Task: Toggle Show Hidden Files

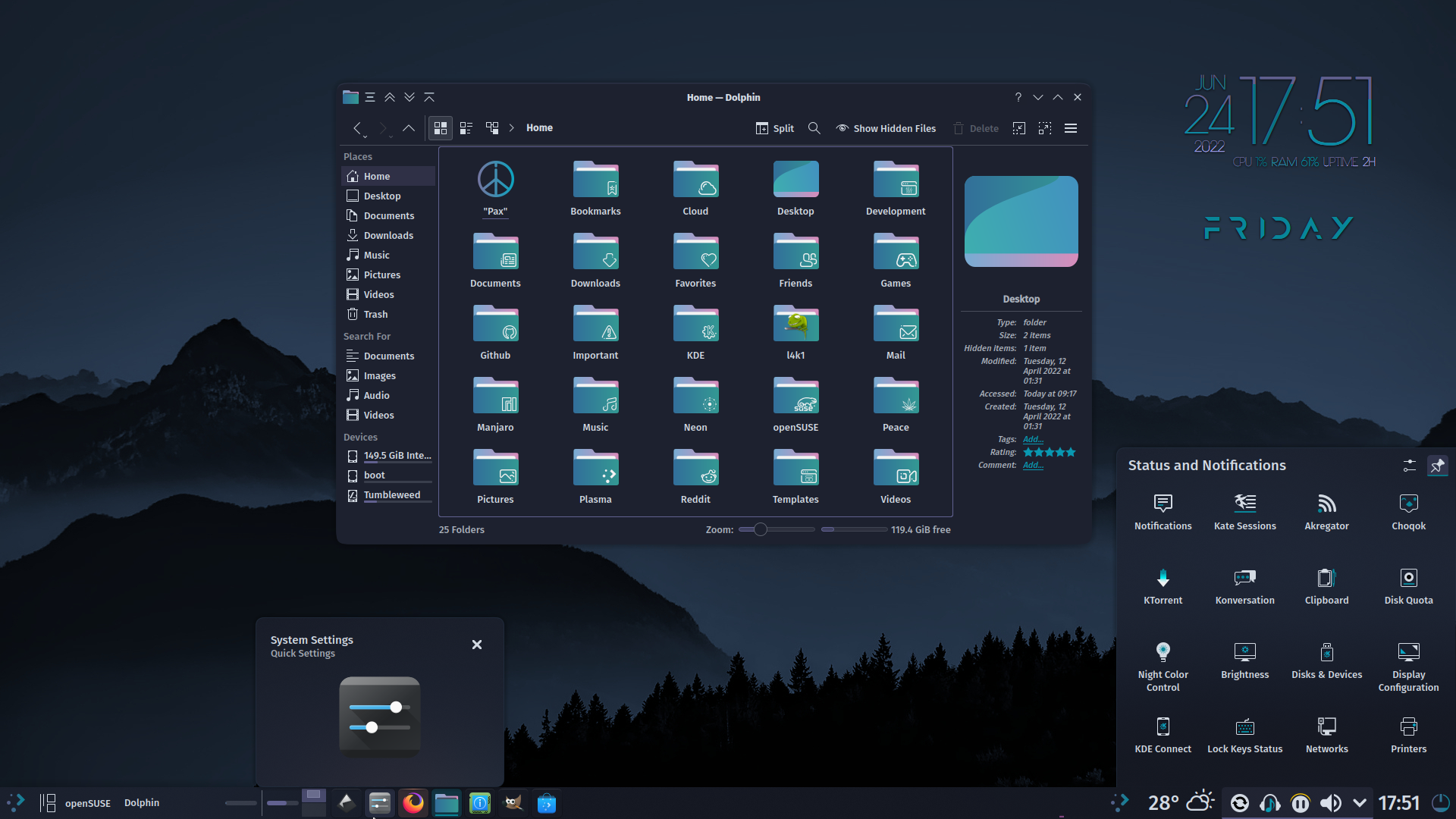Action: [x=886, y=128]
